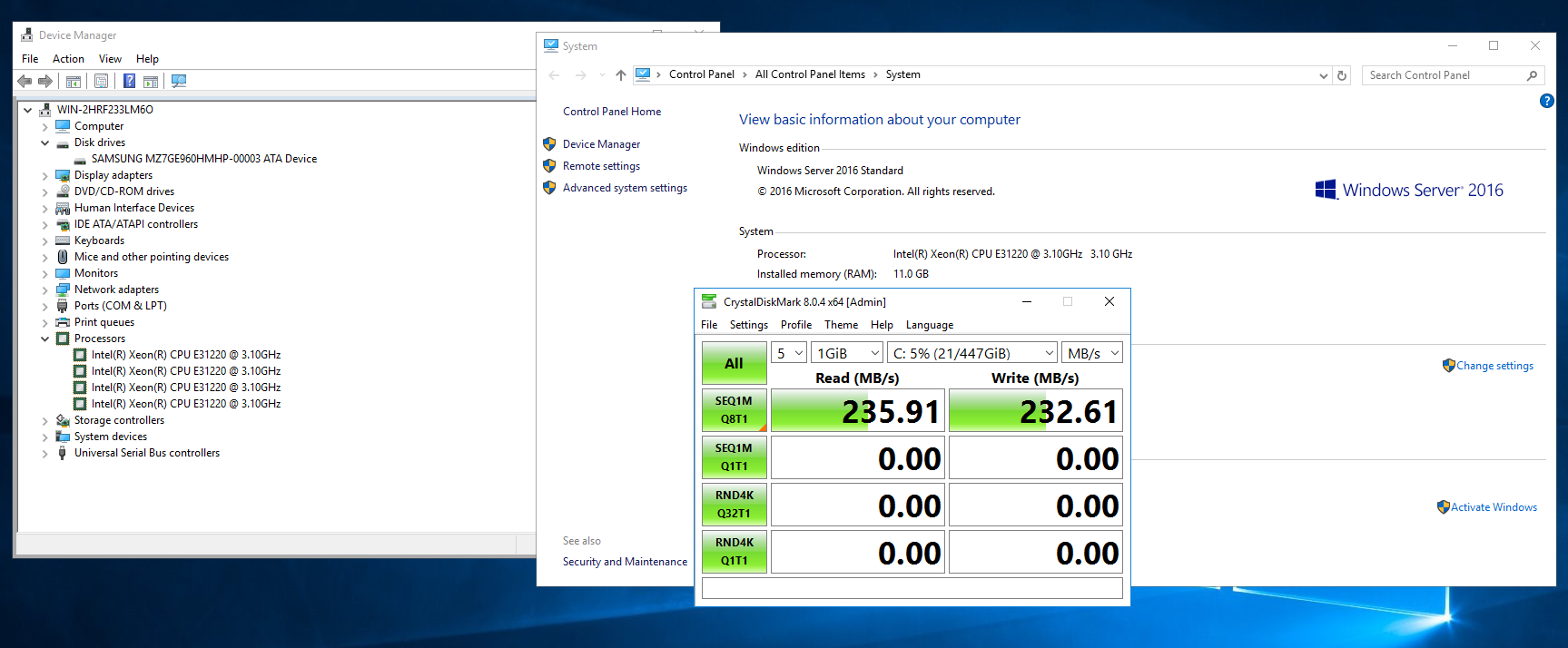The image size is (1568, 648).
Task: Open Profile menu in CrystalDiskMark
Action: [x=796, y=325]
